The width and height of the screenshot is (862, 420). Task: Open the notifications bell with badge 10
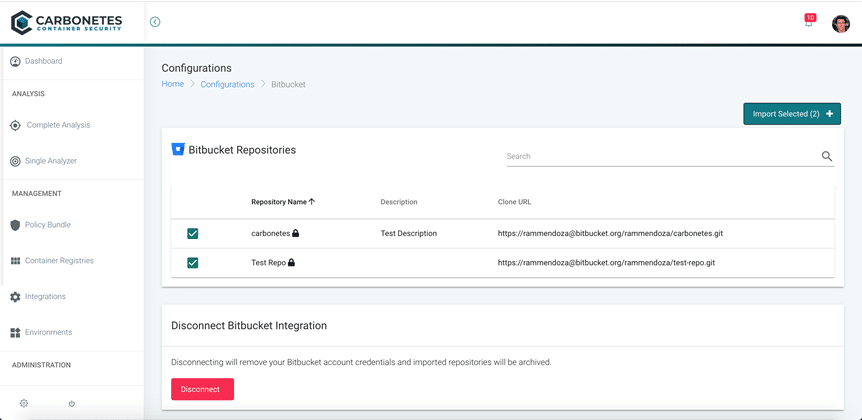(809, 21)
